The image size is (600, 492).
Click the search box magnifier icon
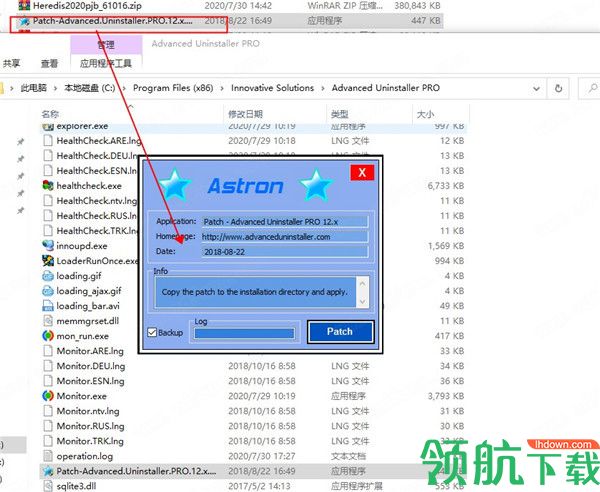592,88
